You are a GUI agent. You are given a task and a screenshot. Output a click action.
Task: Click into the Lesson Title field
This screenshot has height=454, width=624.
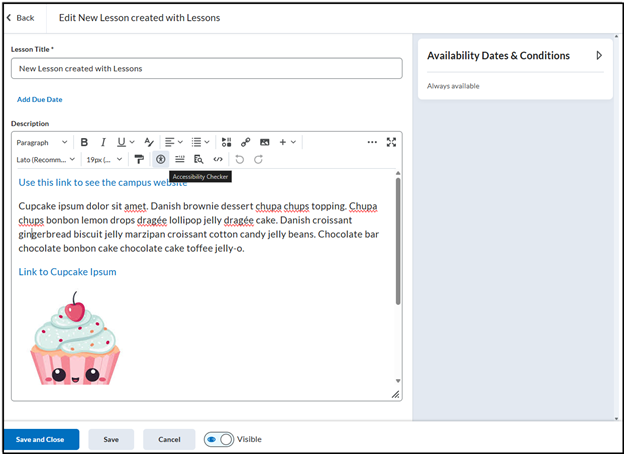click(206, 68)
